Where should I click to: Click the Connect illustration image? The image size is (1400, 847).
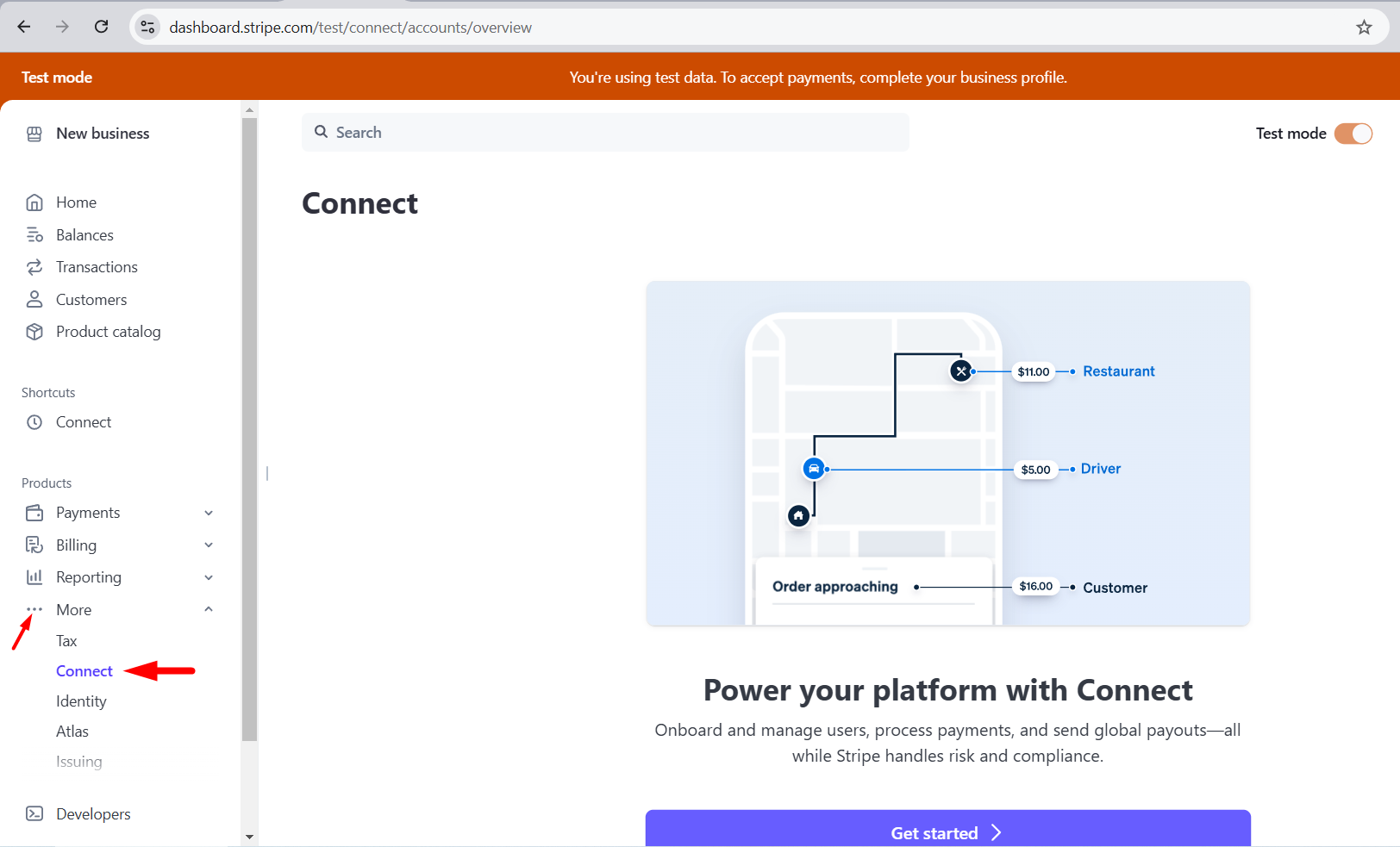click(947, 453)
